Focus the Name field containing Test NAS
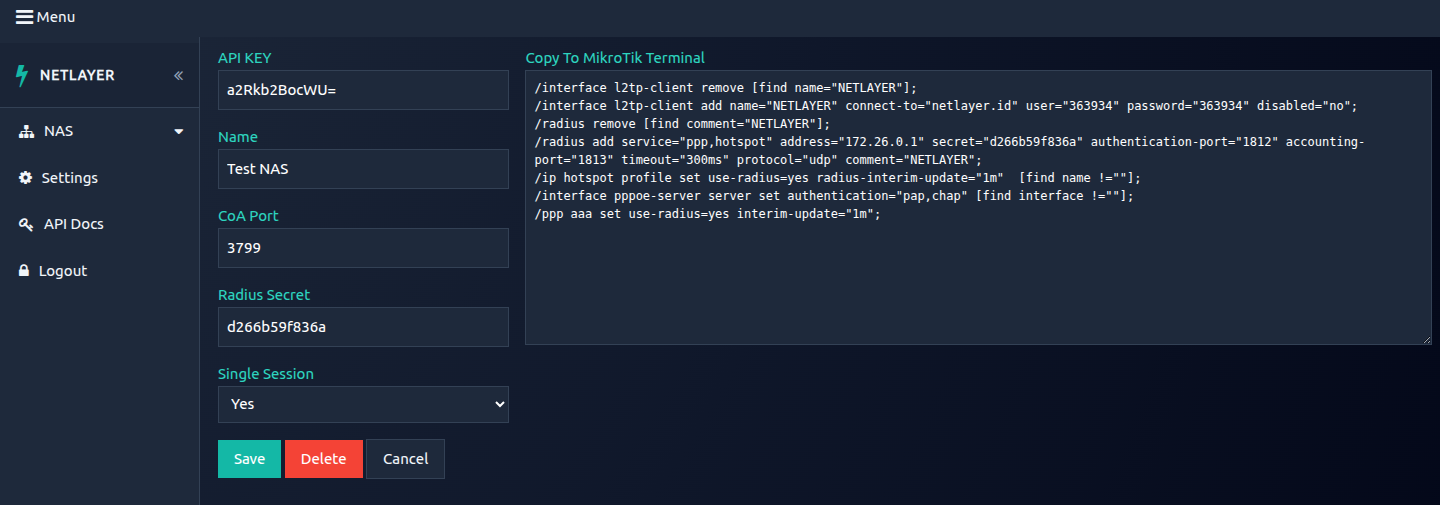Image resolution: width=1440 pixels, height=505 pixels. click(363, 169)
